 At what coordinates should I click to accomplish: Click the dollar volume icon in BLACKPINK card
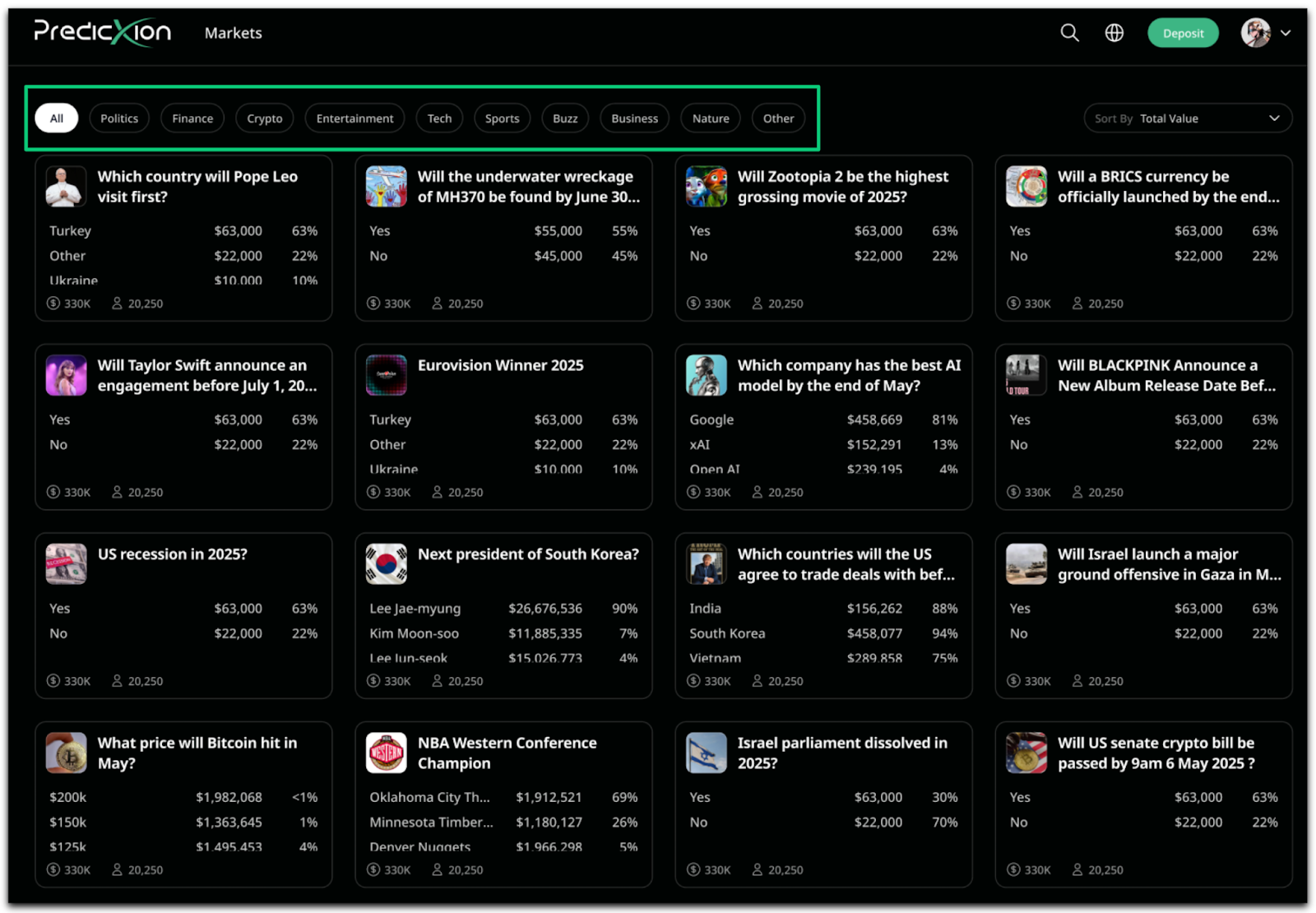click(x=1013, y=492)
